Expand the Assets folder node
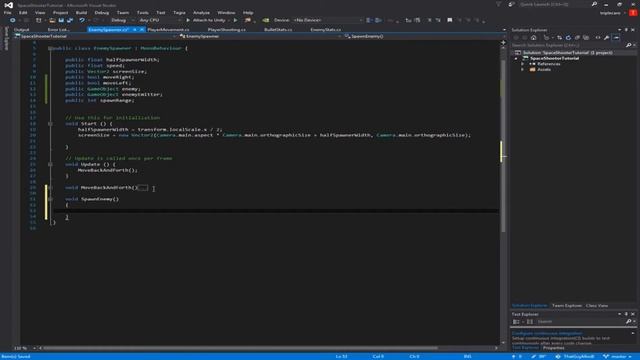This screenshot has width=640, height=360. click(522, 70)
